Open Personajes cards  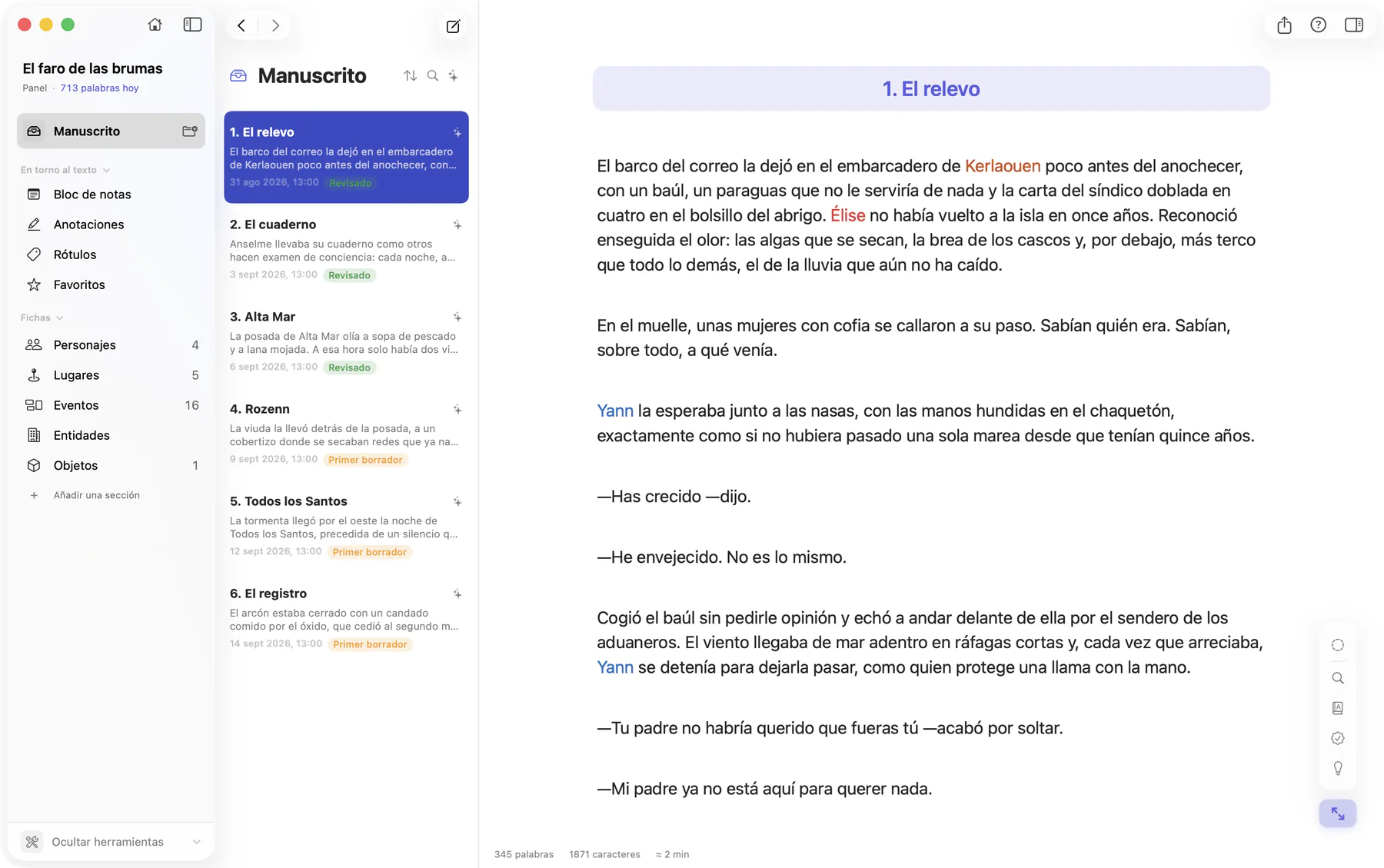click(111, 344)
